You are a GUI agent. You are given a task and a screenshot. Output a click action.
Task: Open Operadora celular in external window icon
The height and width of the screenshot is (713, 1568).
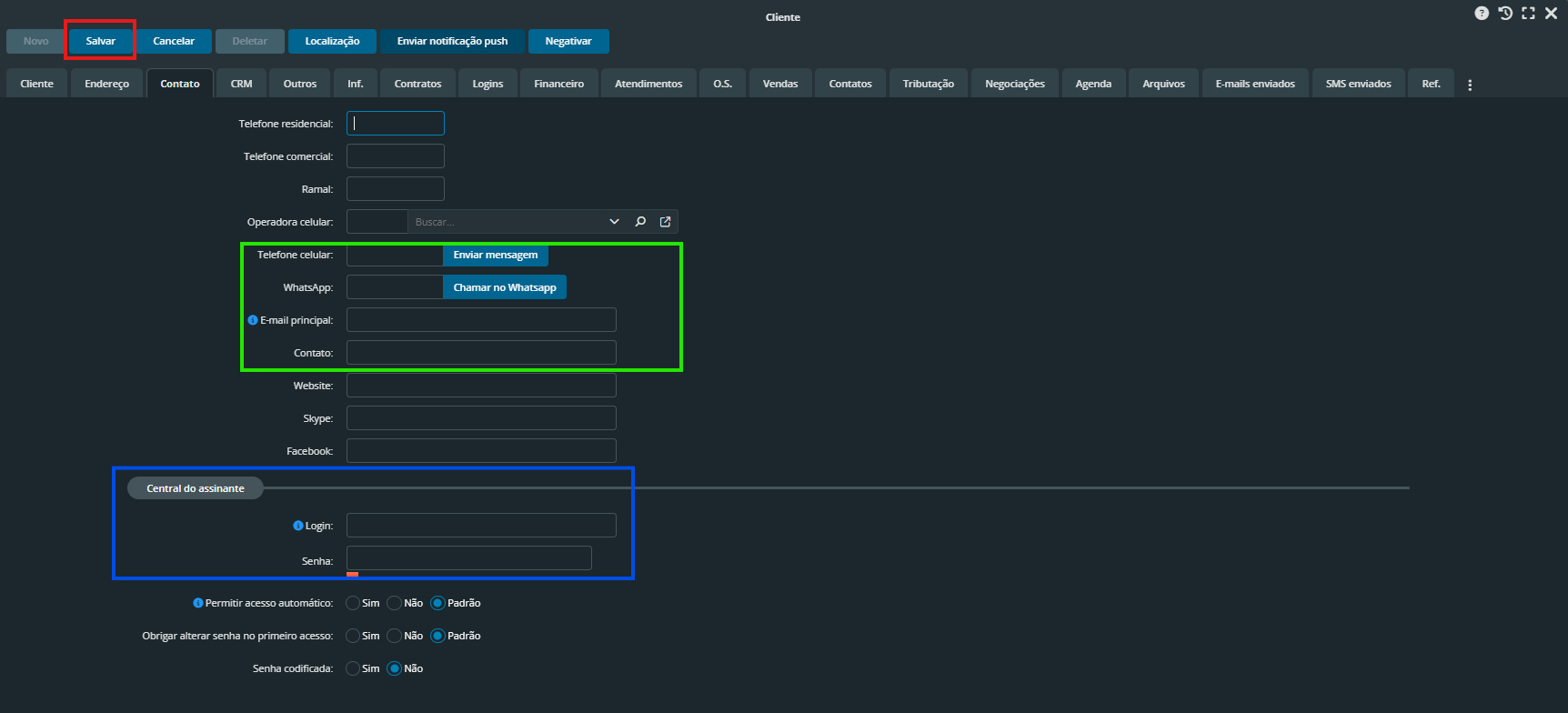pos(665,222)
